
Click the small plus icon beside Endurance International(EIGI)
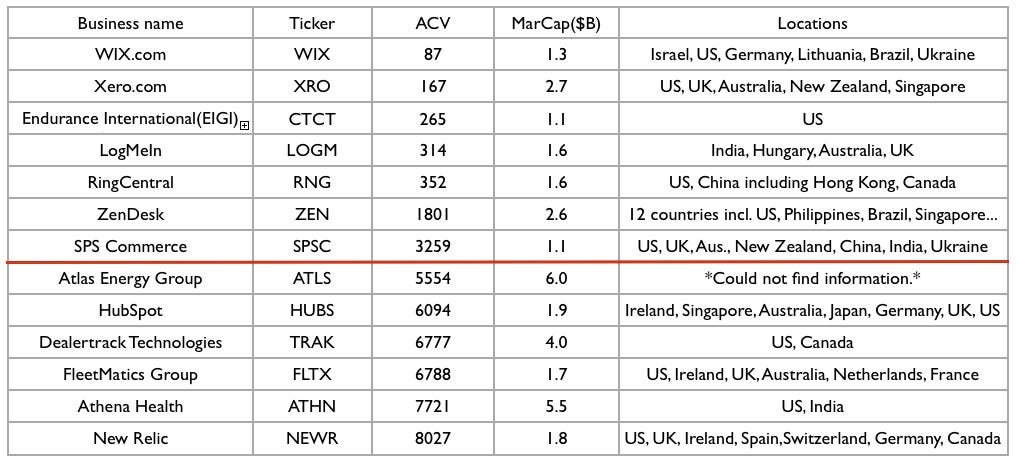(x=244, y=126)
